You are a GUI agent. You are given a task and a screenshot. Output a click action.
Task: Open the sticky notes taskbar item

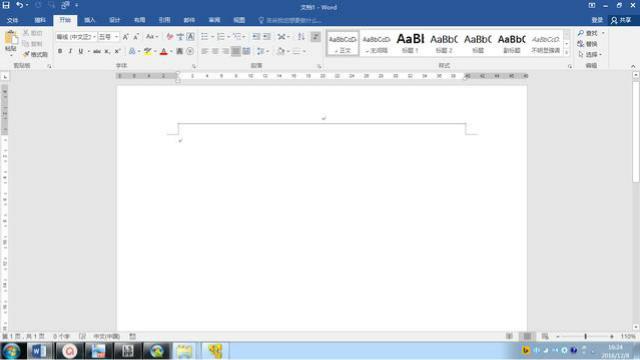click(x=184, y=351)
